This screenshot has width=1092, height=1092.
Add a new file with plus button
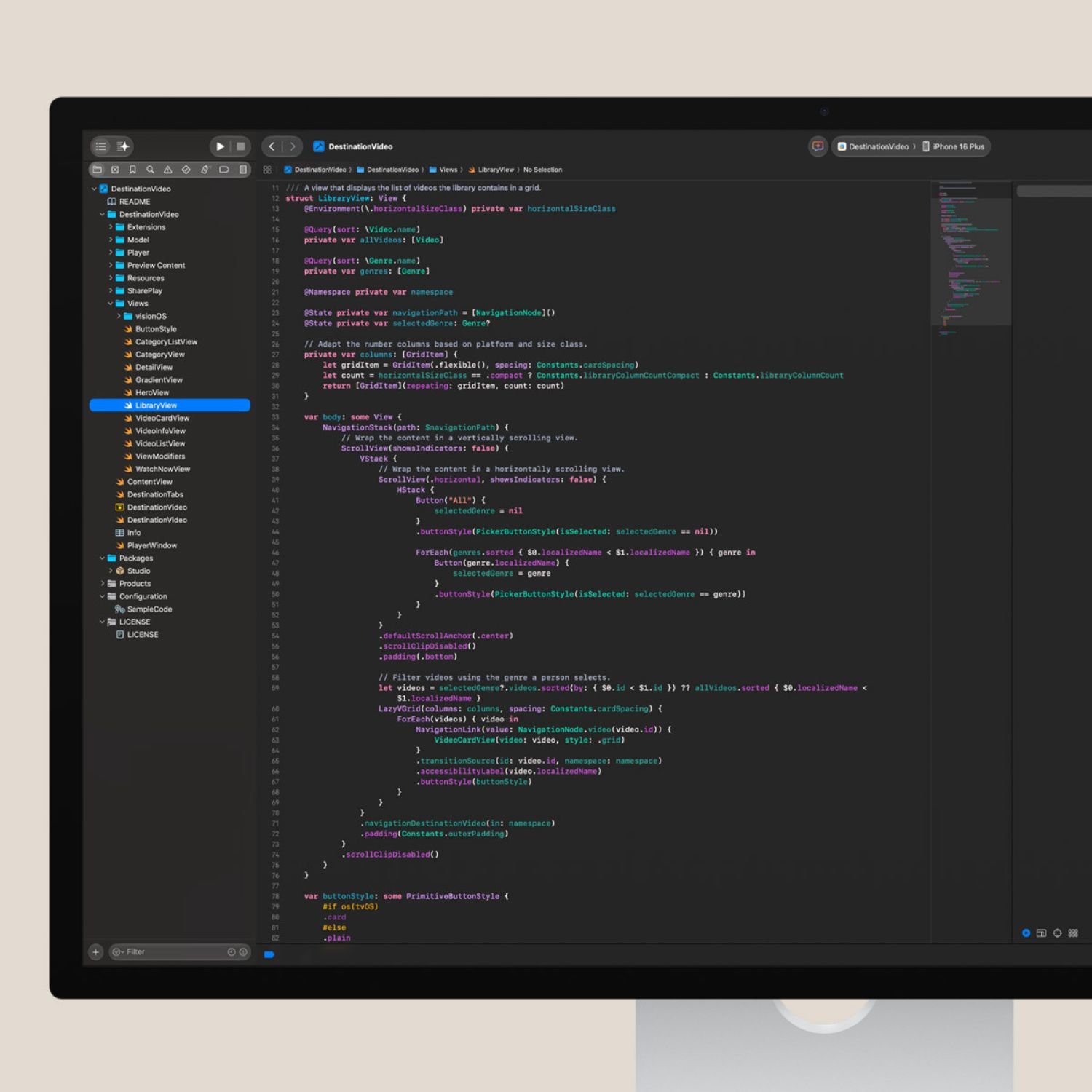pyautogui.click(x=95, y=952)
